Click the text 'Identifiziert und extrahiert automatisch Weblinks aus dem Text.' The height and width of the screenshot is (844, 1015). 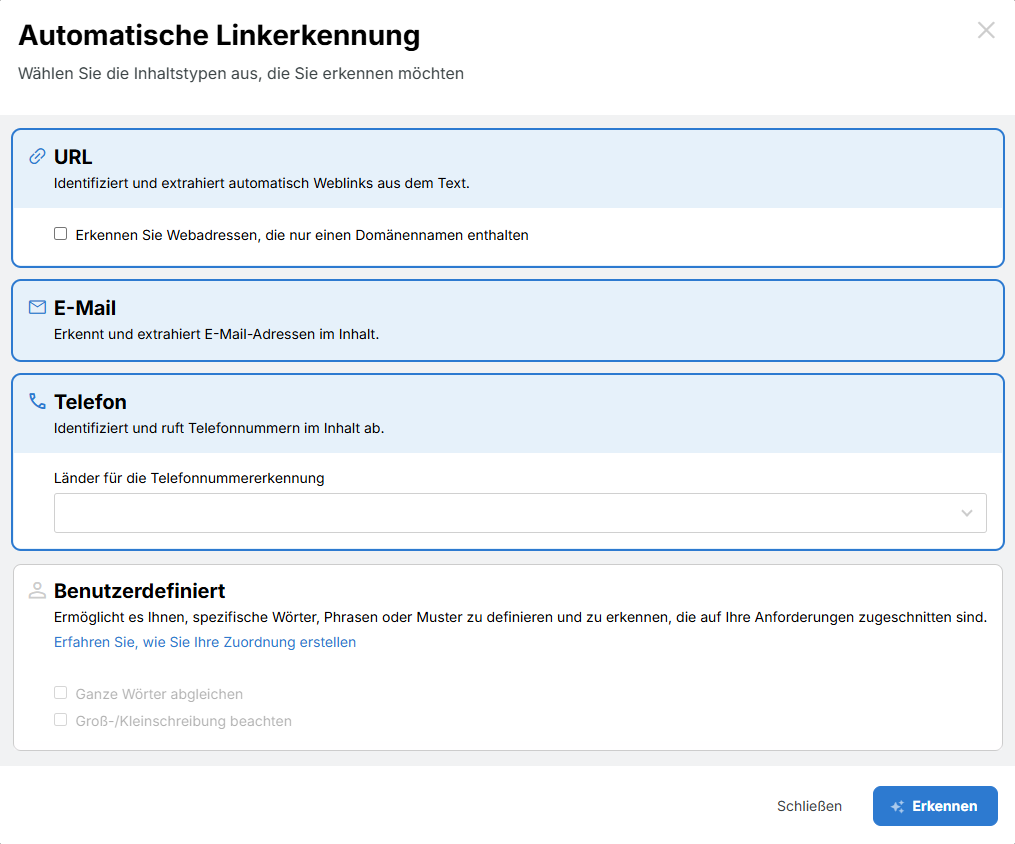coord(262,183)
